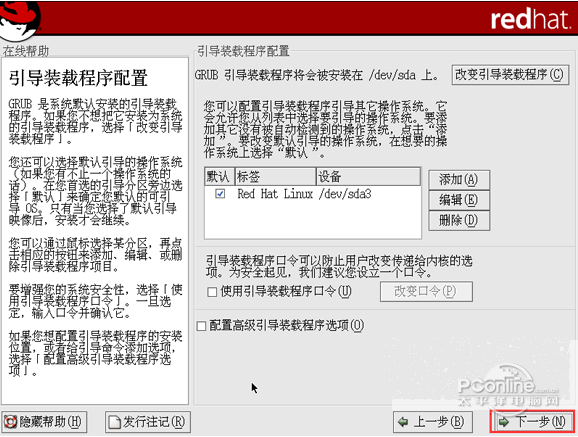Go back with 上一步(B) button

[433, 422]
